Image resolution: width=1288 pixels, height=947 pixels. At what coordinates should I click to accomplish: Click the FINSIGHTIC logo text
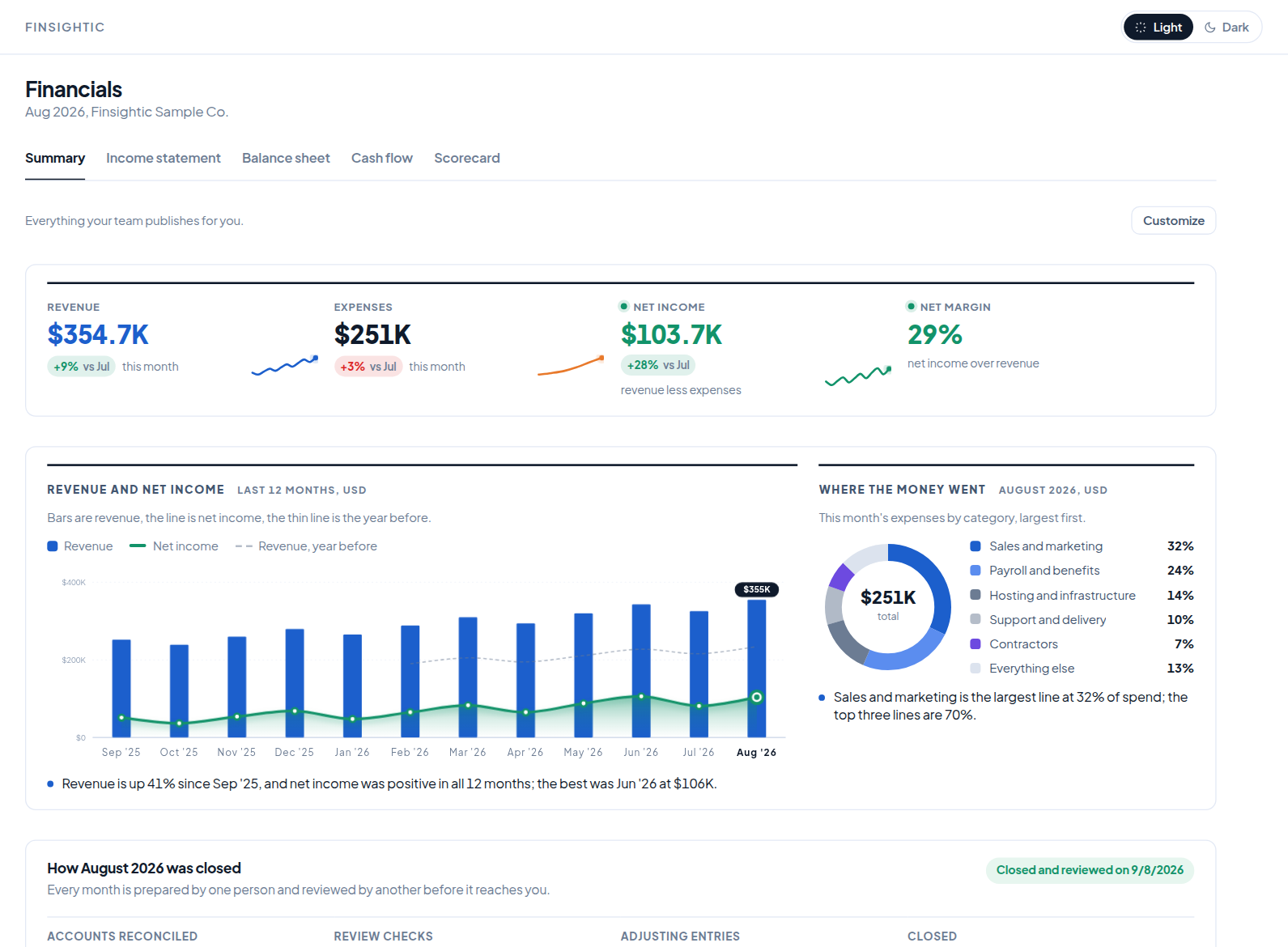(x=65, y=28)
